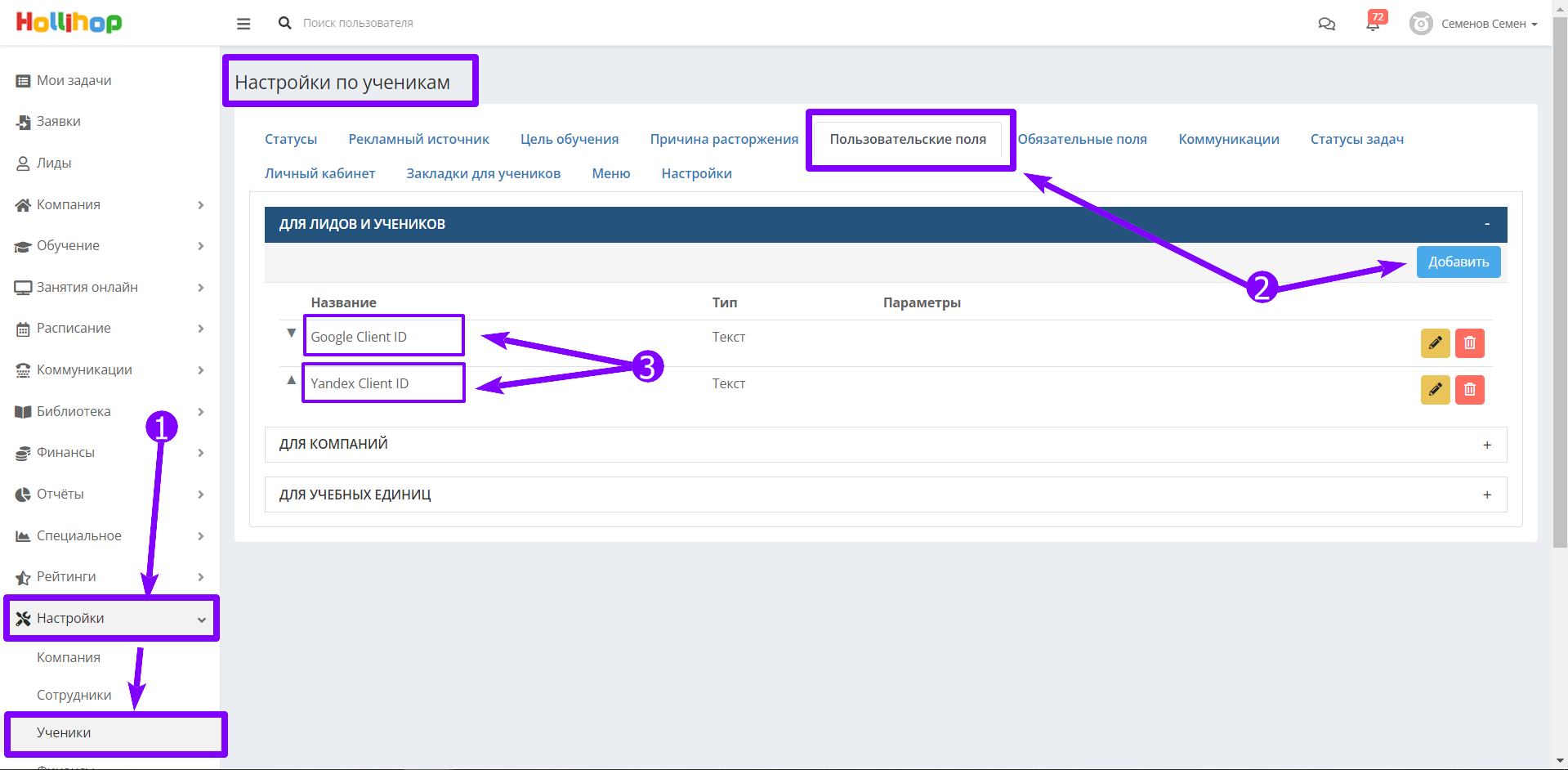This screenshot has width=1568, height=770.
Task: Expand Обучение sidebar section
Action: pos(109,246)
